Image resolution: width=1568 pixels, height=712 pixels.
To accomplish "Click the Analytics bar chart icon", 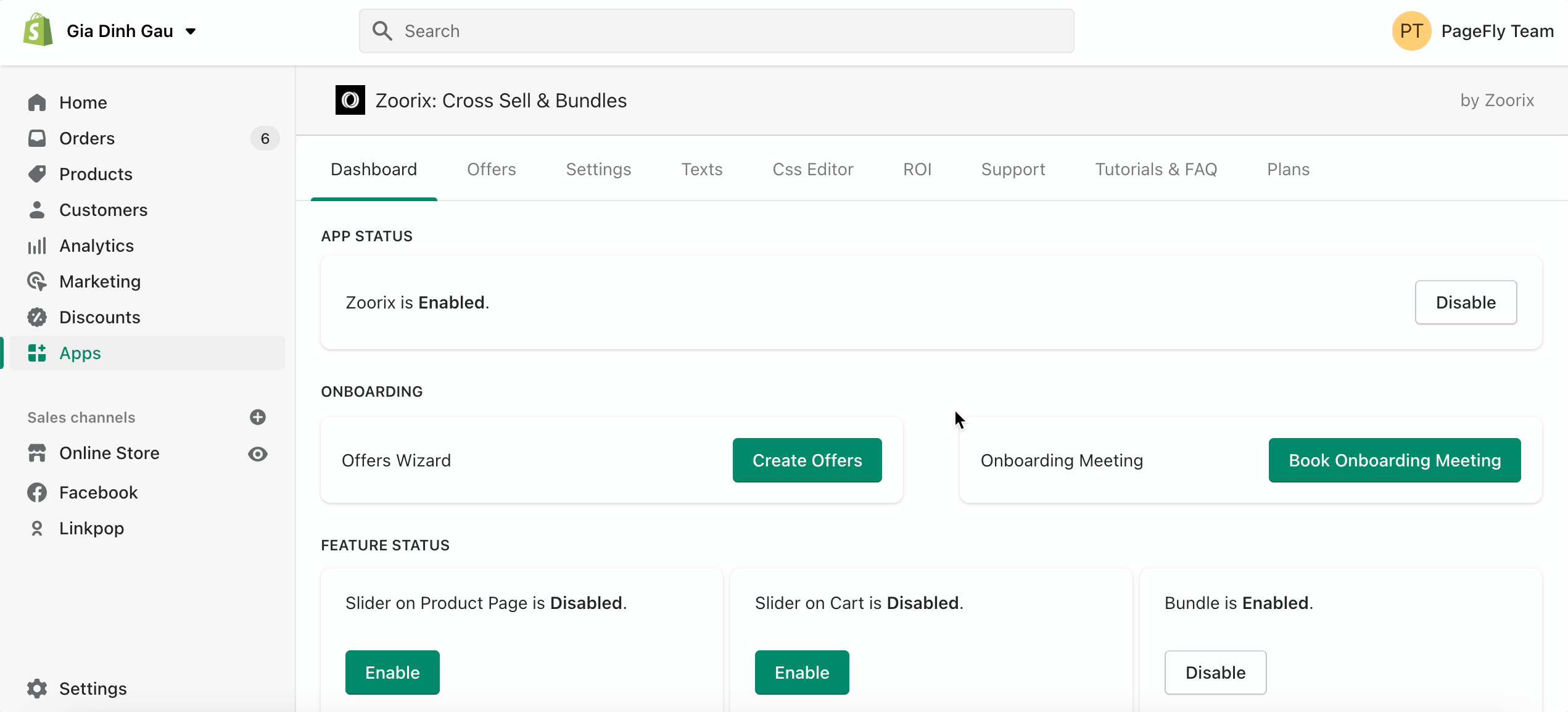I will pyautogui.click(x=37, y=246).
